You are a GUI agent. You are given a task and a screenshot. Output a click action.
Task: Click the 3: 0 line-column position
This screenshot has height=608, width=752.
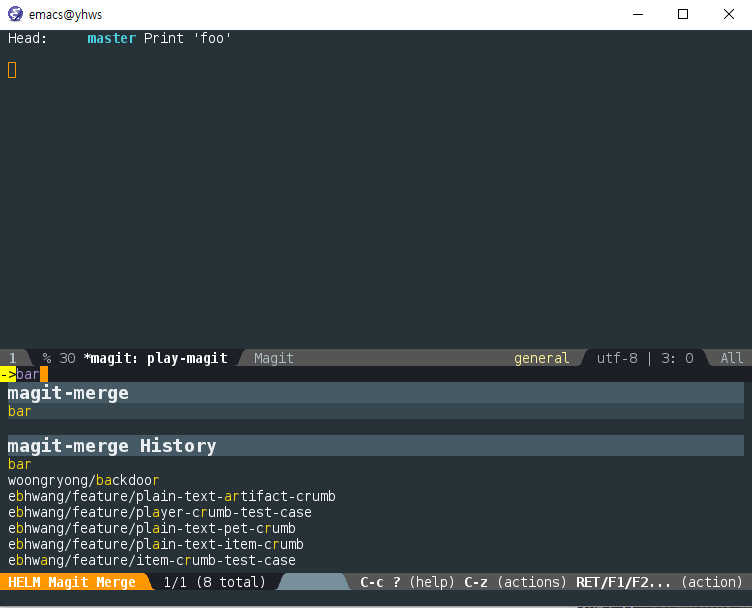(677, 358)
